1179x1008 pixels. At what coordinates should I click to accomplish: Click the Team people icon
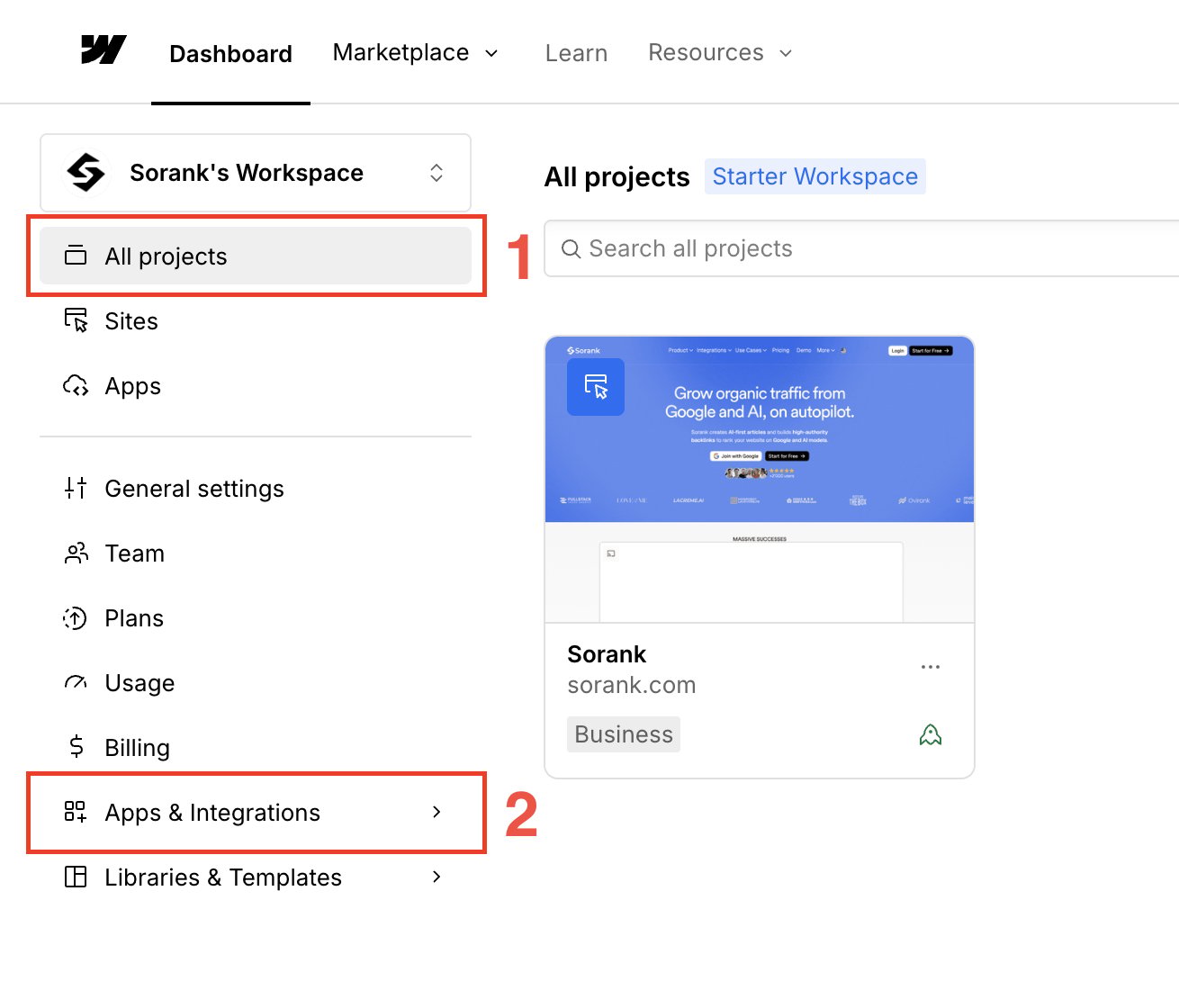click(76, 553)
